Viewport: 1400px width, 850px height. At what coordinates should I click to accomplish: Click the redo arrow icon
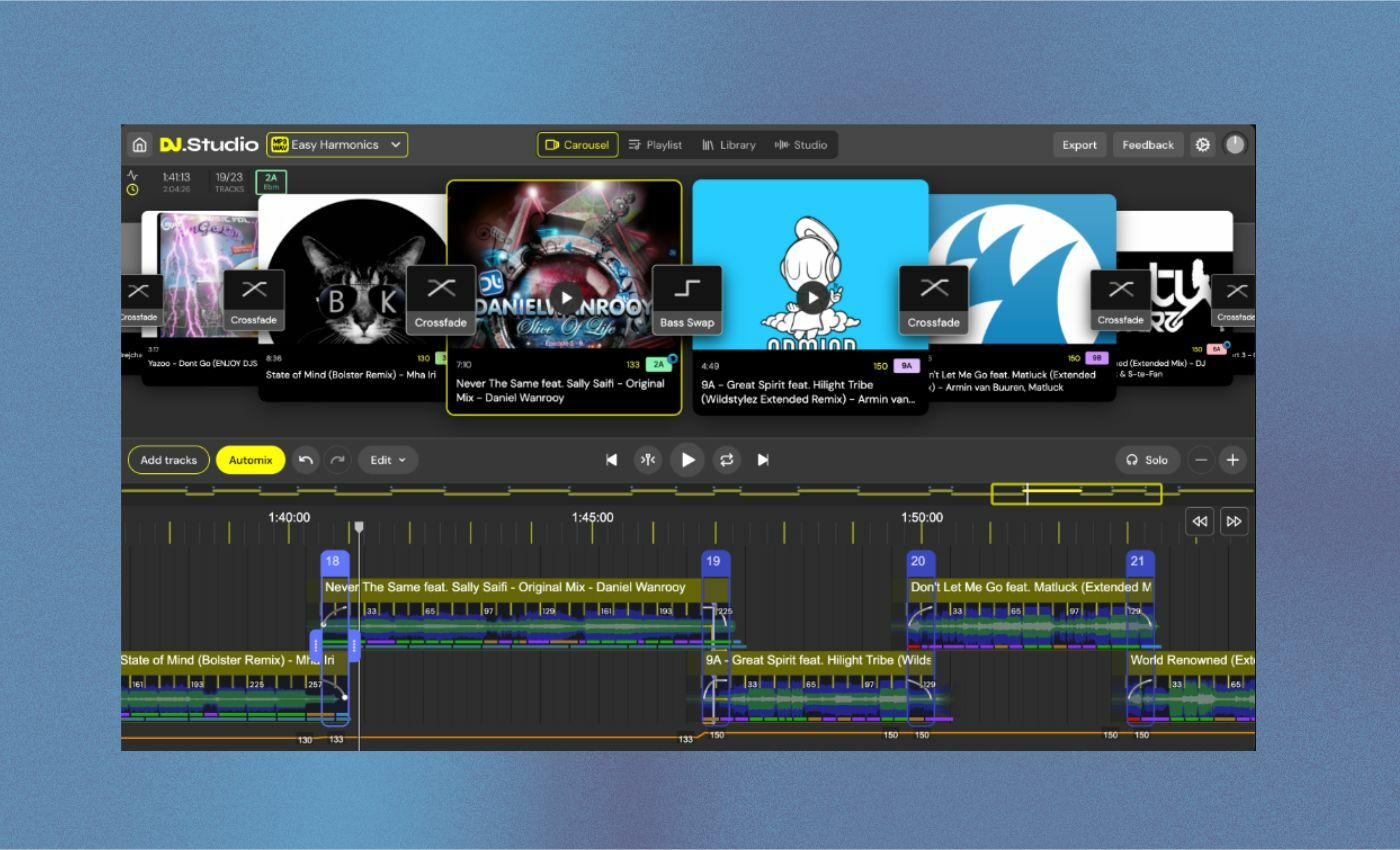[338, 460]
